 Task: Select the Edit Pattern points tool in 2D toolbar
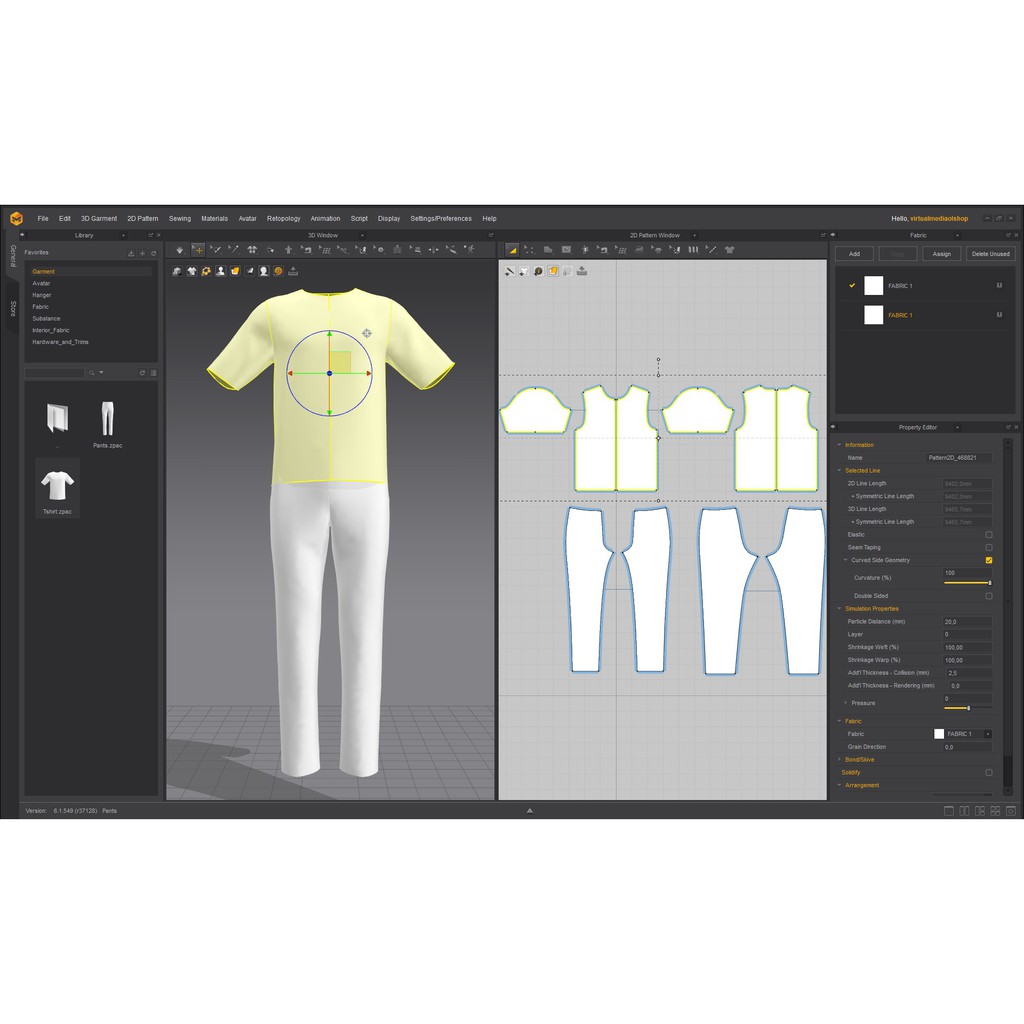[529, 250]
